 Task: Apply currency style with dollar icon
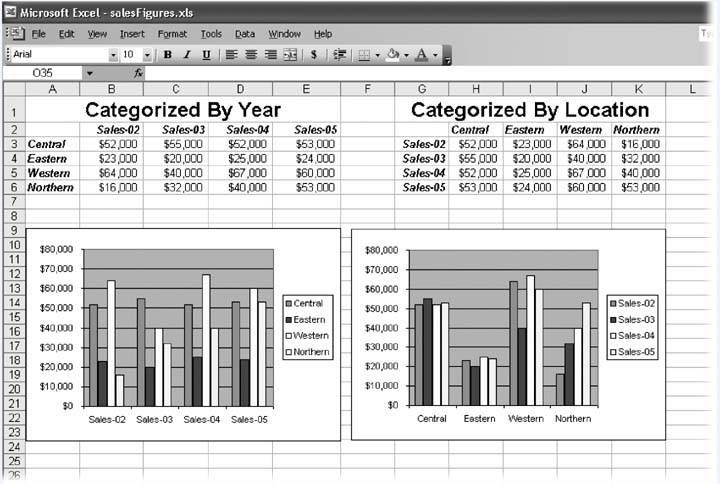point(314,55)
